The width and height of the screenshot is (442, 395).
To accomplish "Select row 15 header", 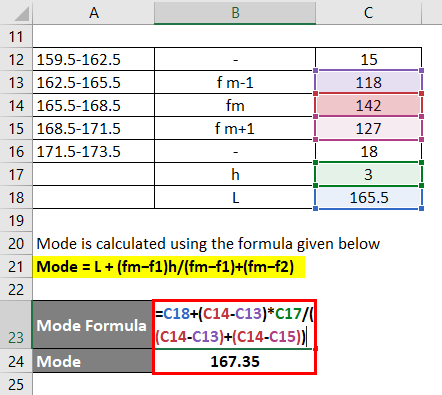I will pyautogui.click(x=16, y=128).
